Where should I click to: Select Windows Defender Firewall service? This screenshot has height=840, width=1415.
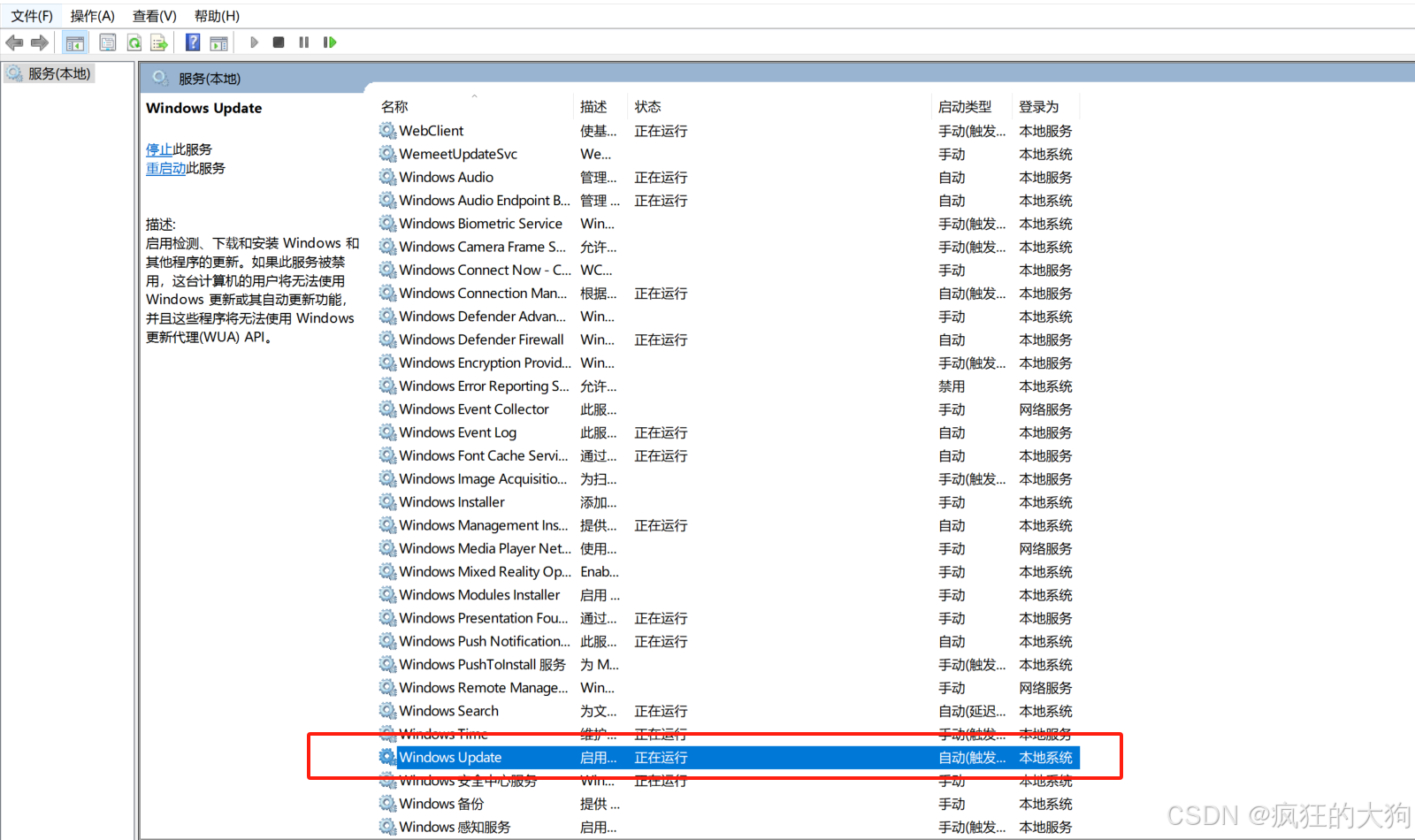729,340
